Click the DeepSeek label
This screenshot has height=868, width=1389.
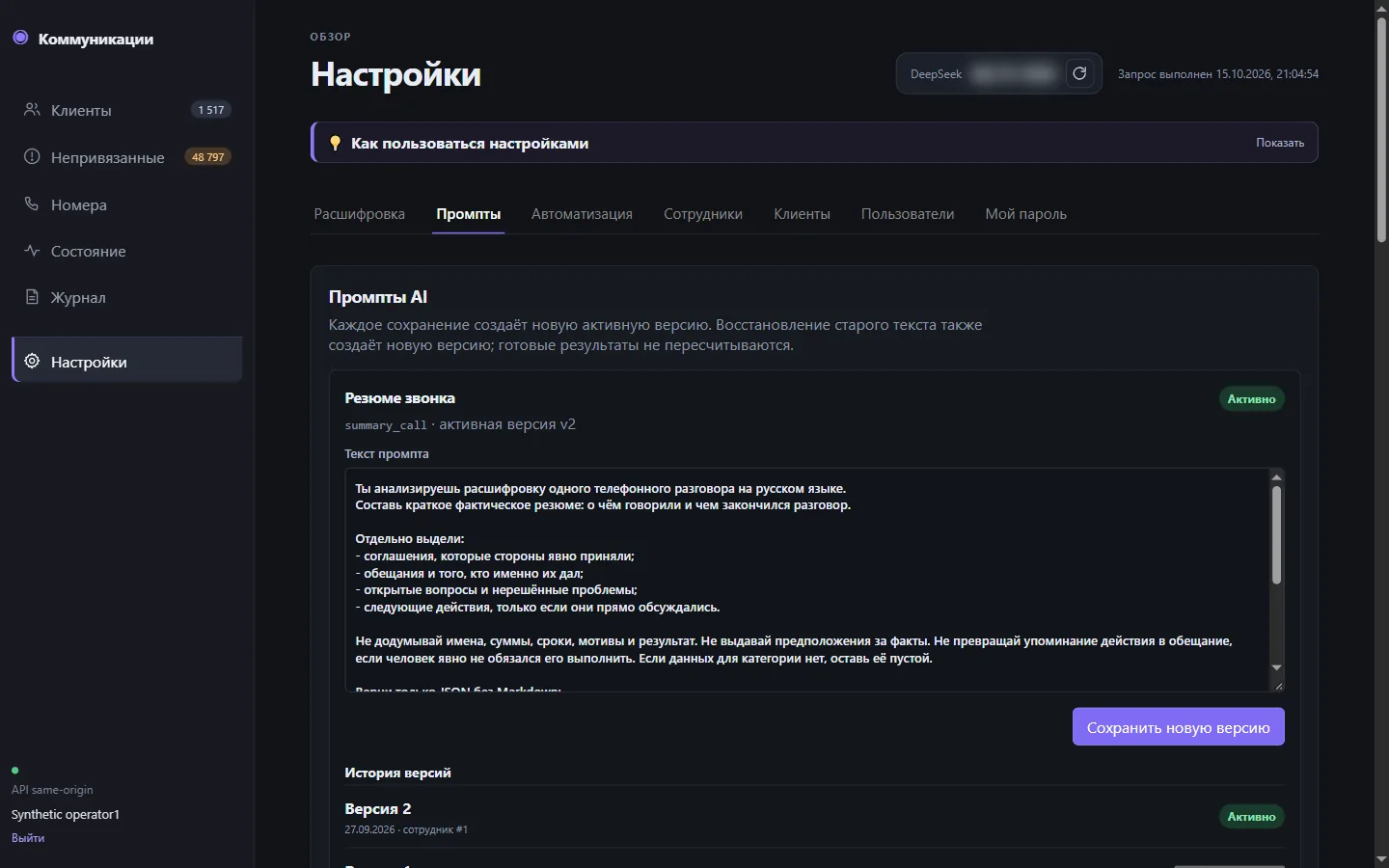[936, 74]
